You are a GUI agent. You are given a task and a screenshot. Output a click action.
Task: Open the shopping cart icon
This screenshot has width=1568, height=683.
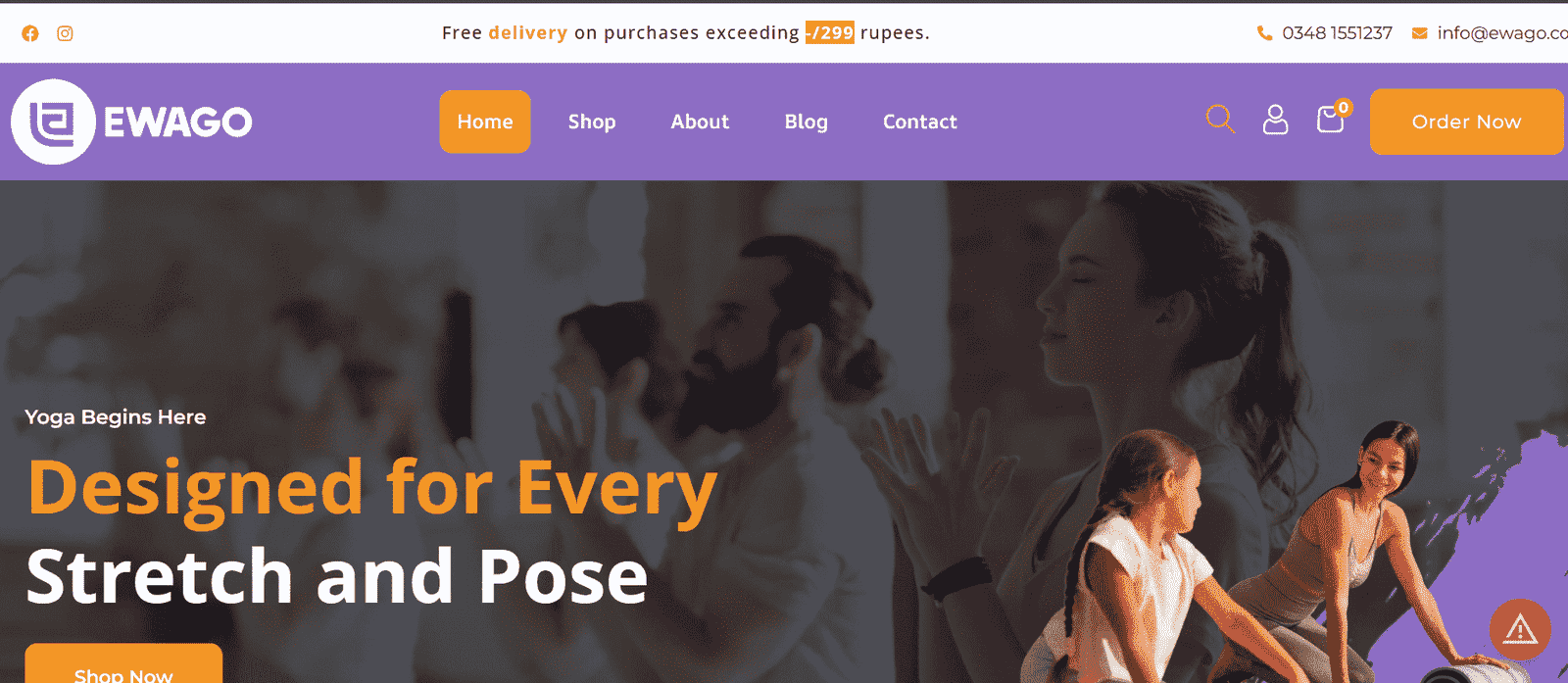[1330, 120]
